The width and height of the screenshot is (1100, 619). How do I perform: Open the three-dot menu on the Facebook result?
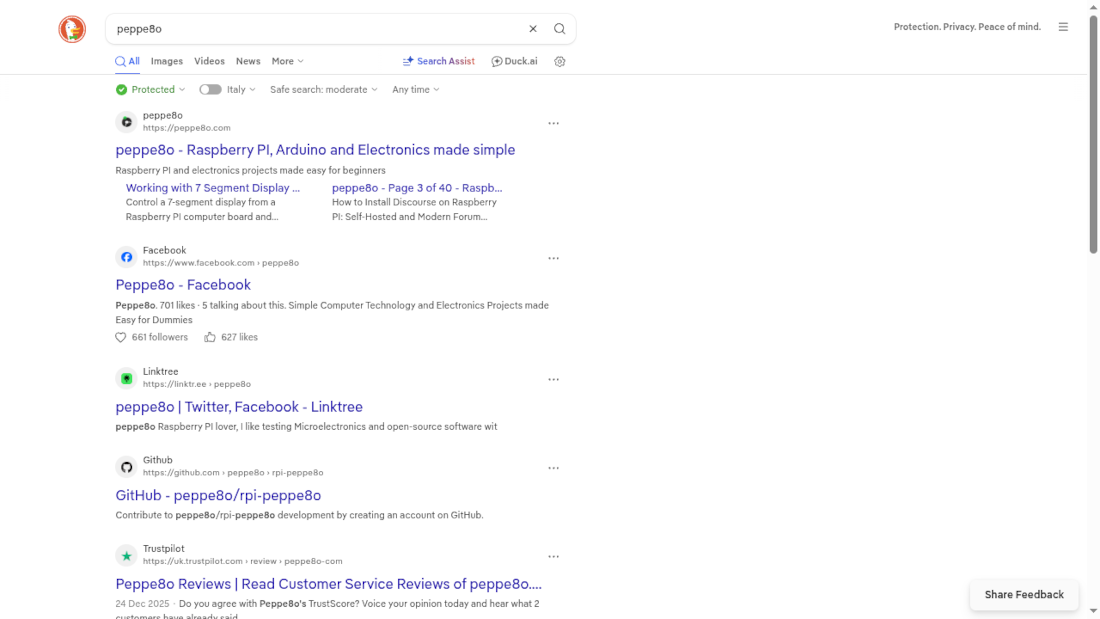click(x=554, y=258)
